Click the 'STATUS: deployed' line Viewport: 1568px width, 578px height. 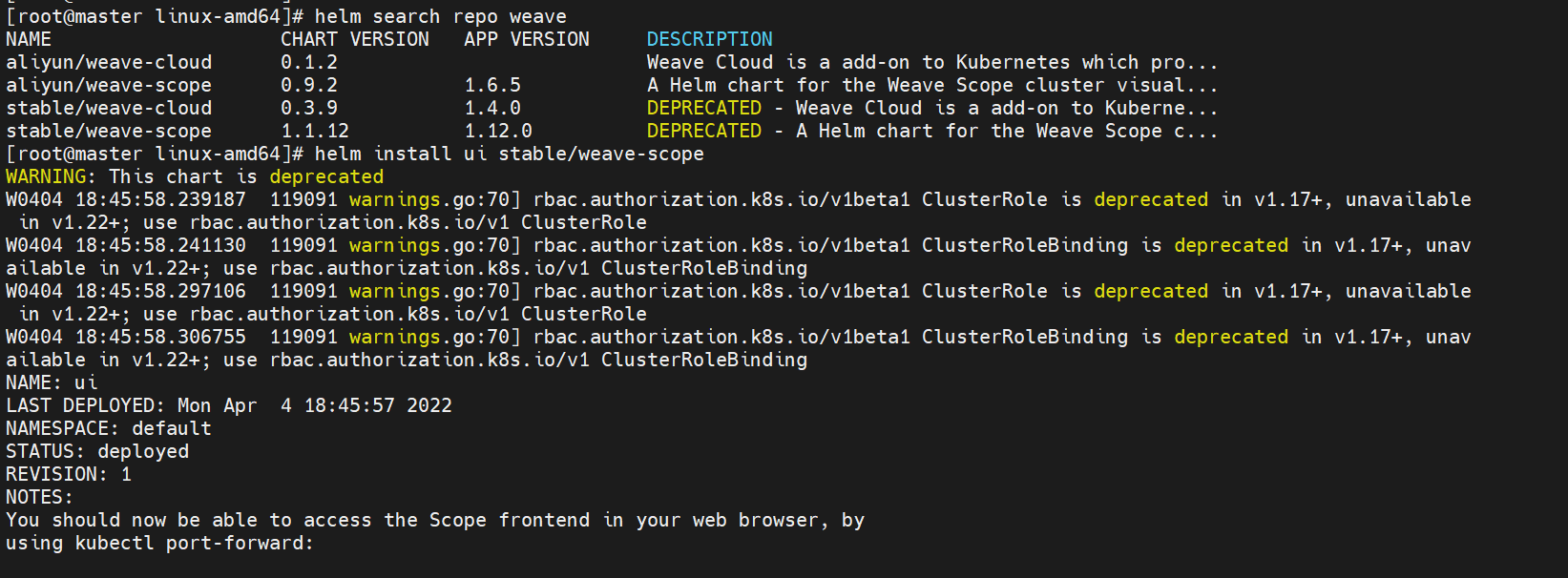97,451
